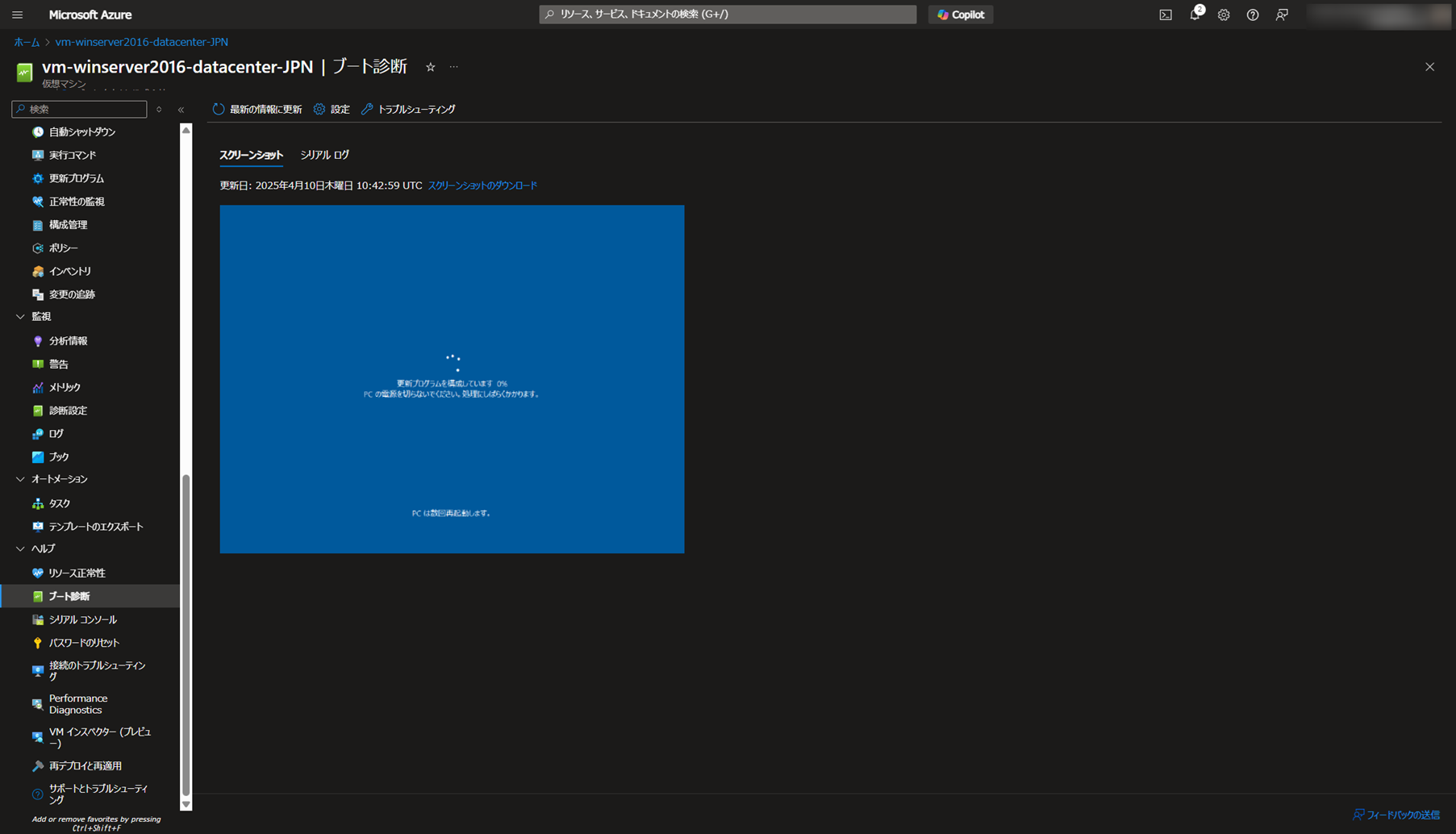
Task: Switch to the シリアル ログ tab
Action: pos(324,155)
